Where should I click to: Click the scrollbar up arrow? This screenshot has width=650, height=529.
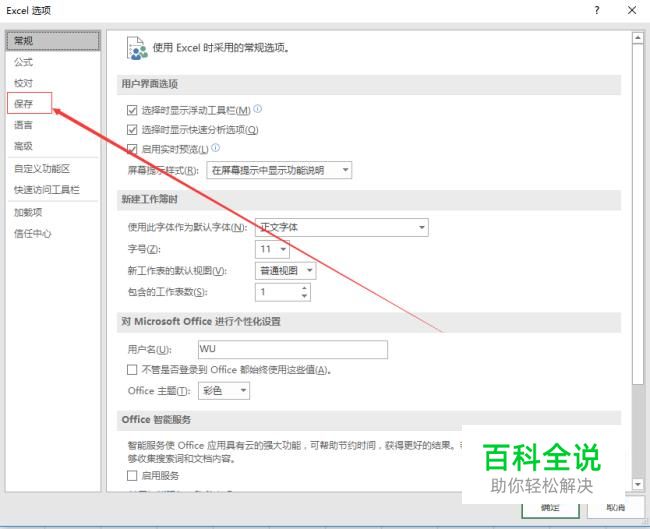pos(638,38)
